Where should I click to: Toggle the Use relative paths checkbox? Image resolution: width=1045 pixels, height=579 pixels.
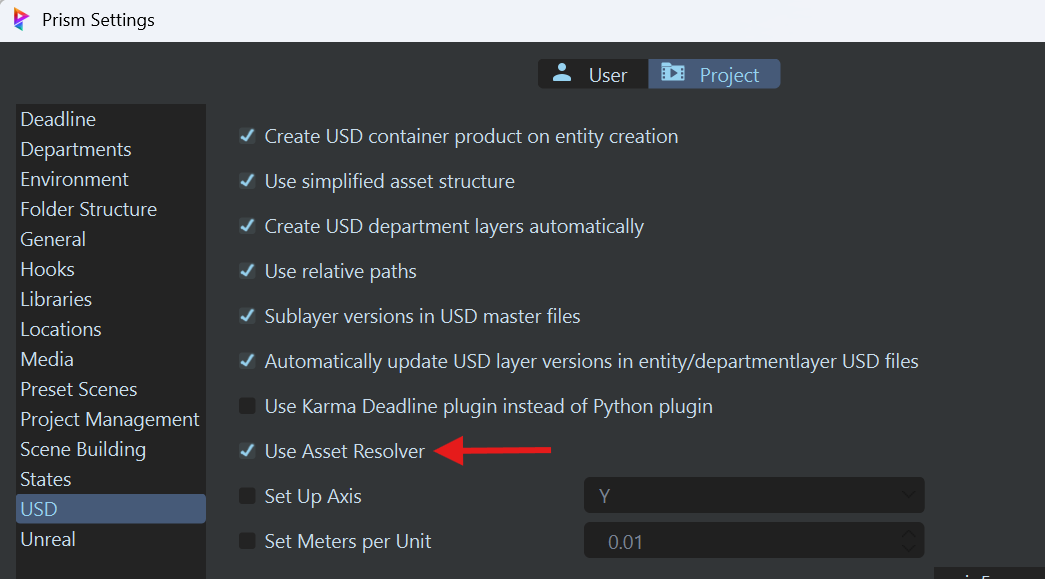[x=247, y=271]
